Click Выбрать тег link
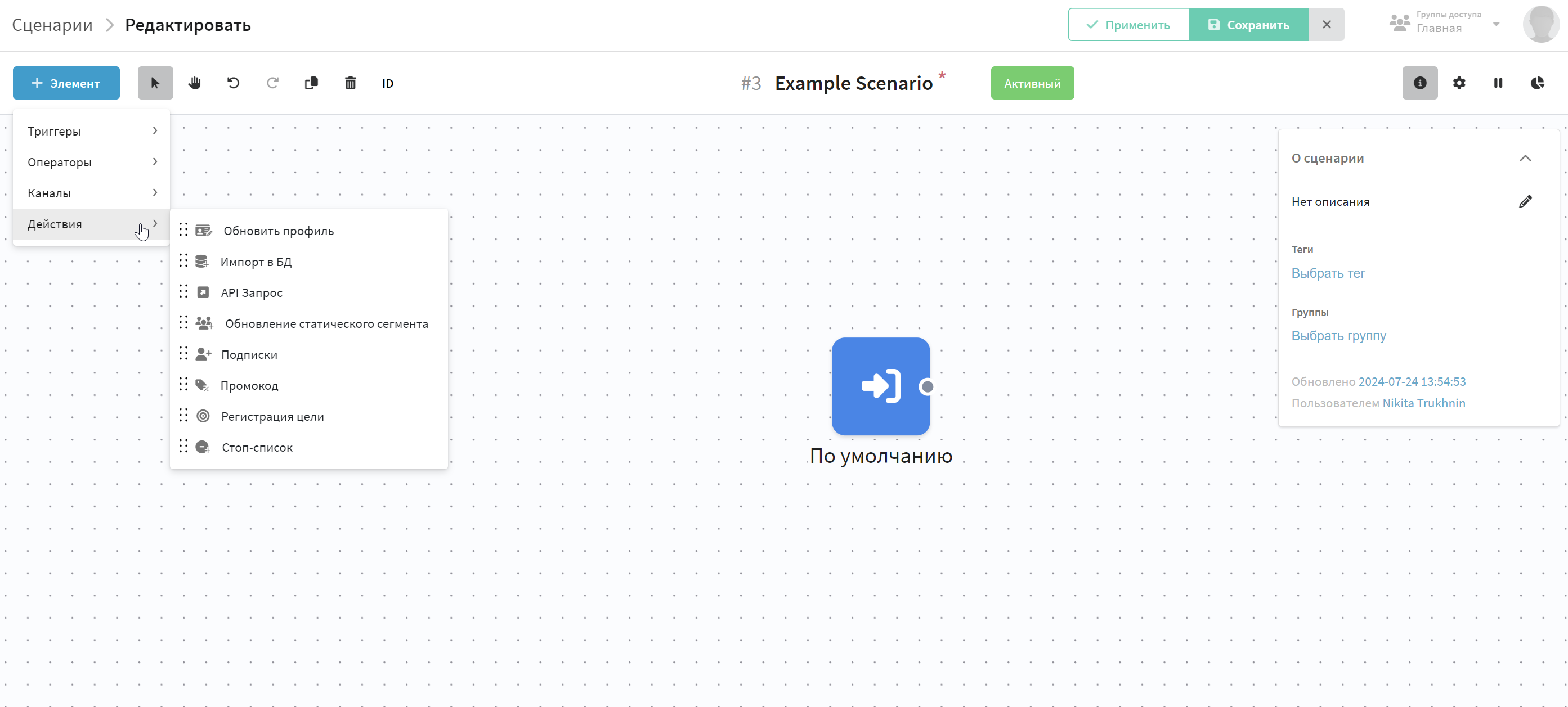Image resolution: width=1568 pixels, height=707 pixels. 1328,272
